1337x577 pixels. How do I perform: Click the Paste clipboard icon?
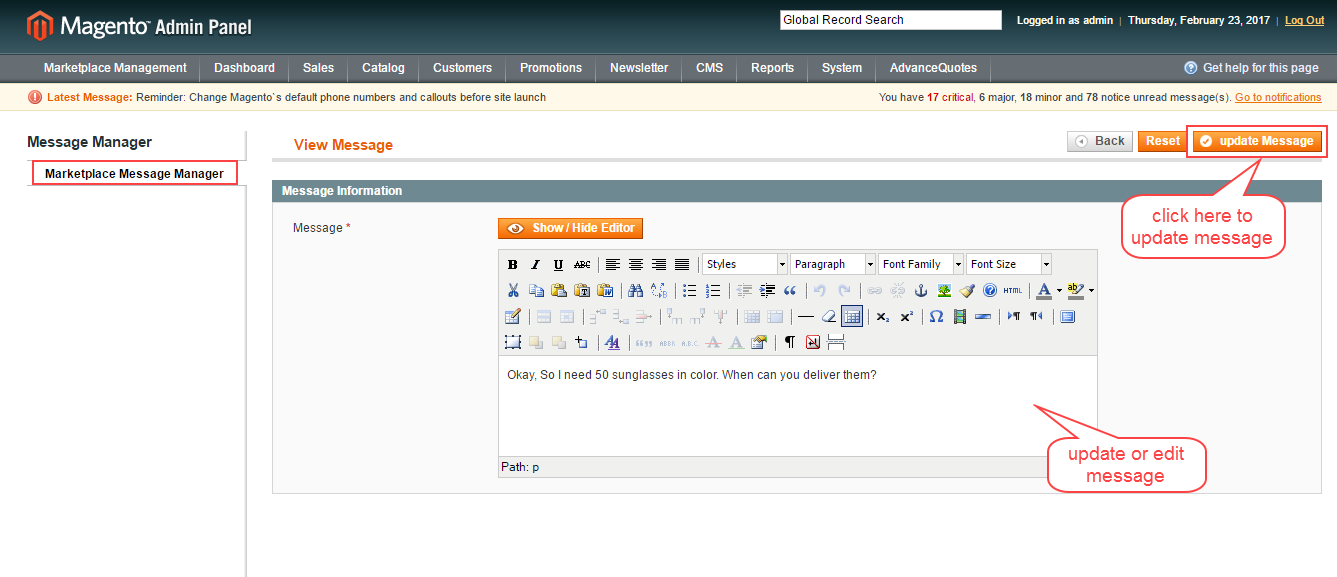tap(559, 290)
